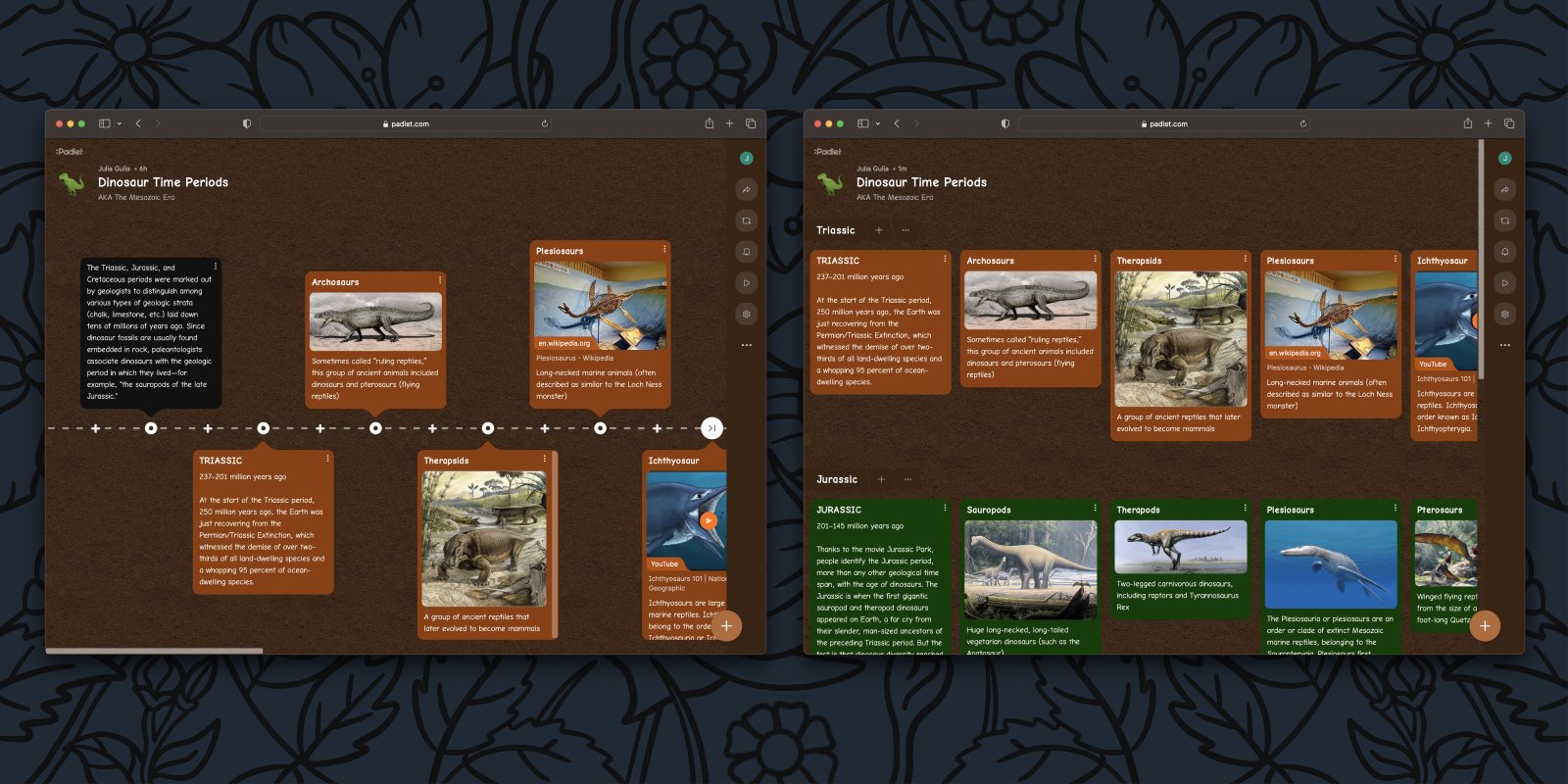Click privacy shield icon in sections window

pos(1004,123)
